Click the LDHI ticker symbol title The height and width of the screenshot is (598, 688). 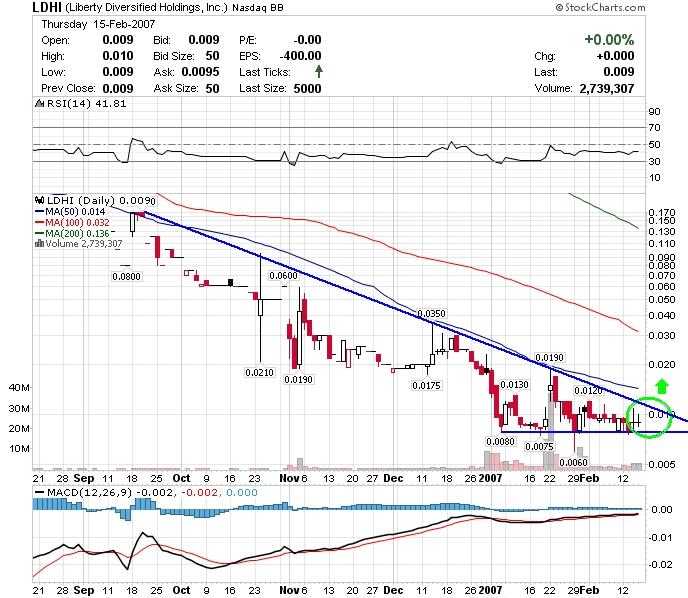[47, 7]
